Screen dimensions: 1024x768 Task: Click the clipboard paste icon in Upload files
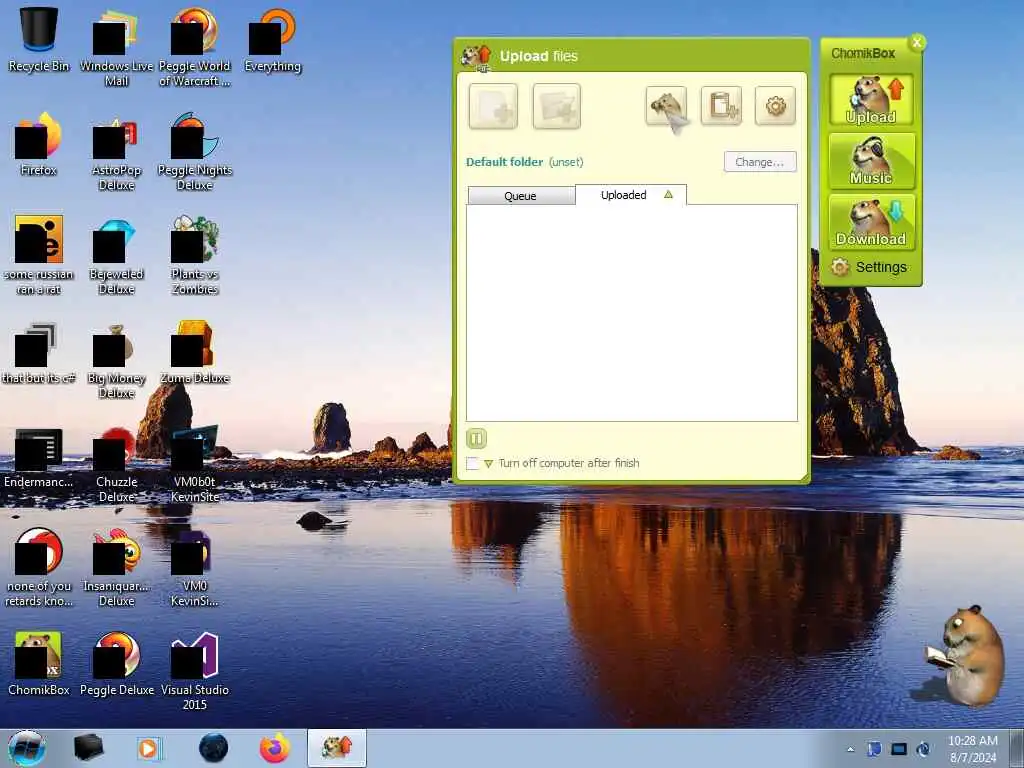click(x=721, y=106)
